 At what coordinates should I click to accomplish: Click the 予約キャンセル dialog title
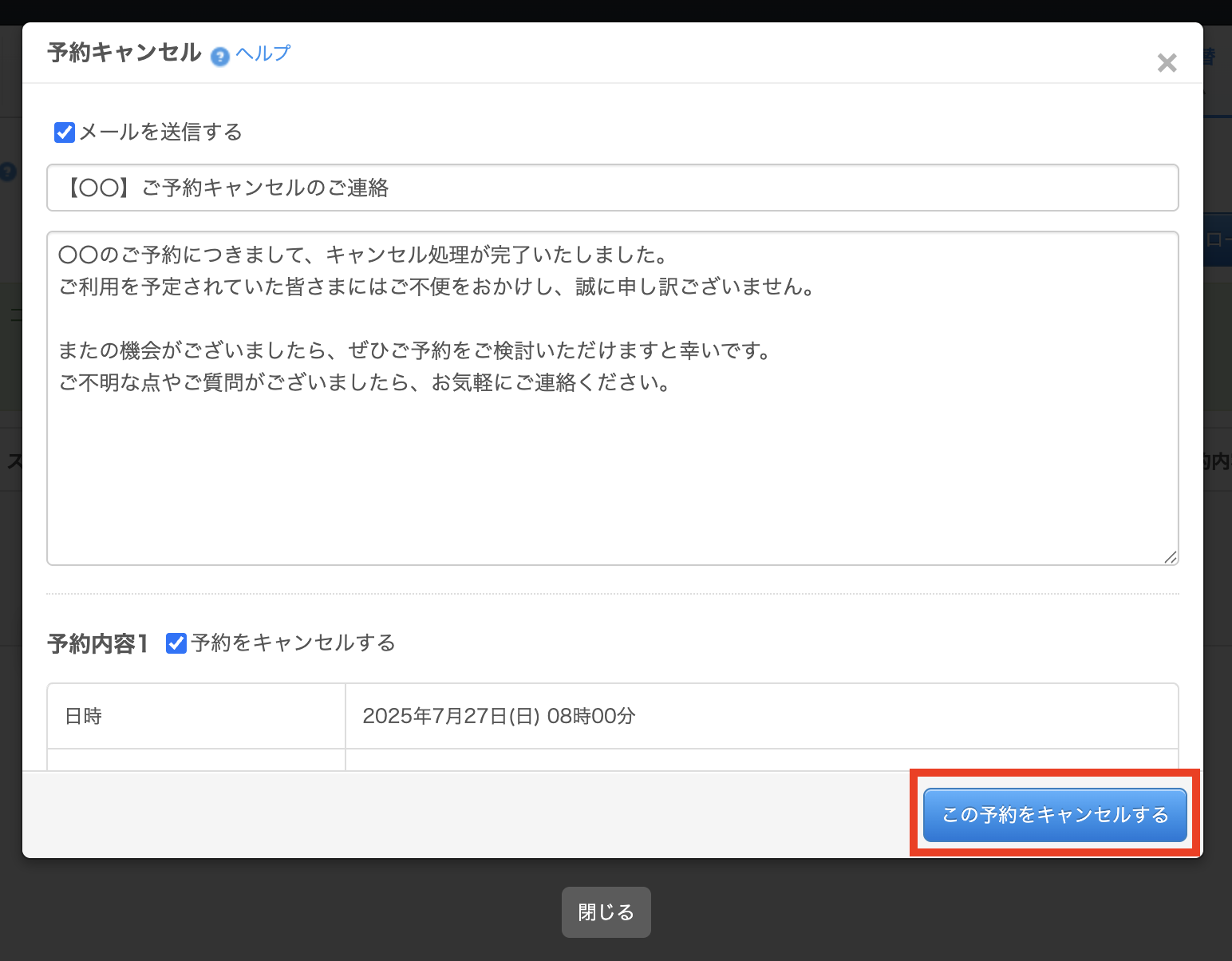pos(124,53)
